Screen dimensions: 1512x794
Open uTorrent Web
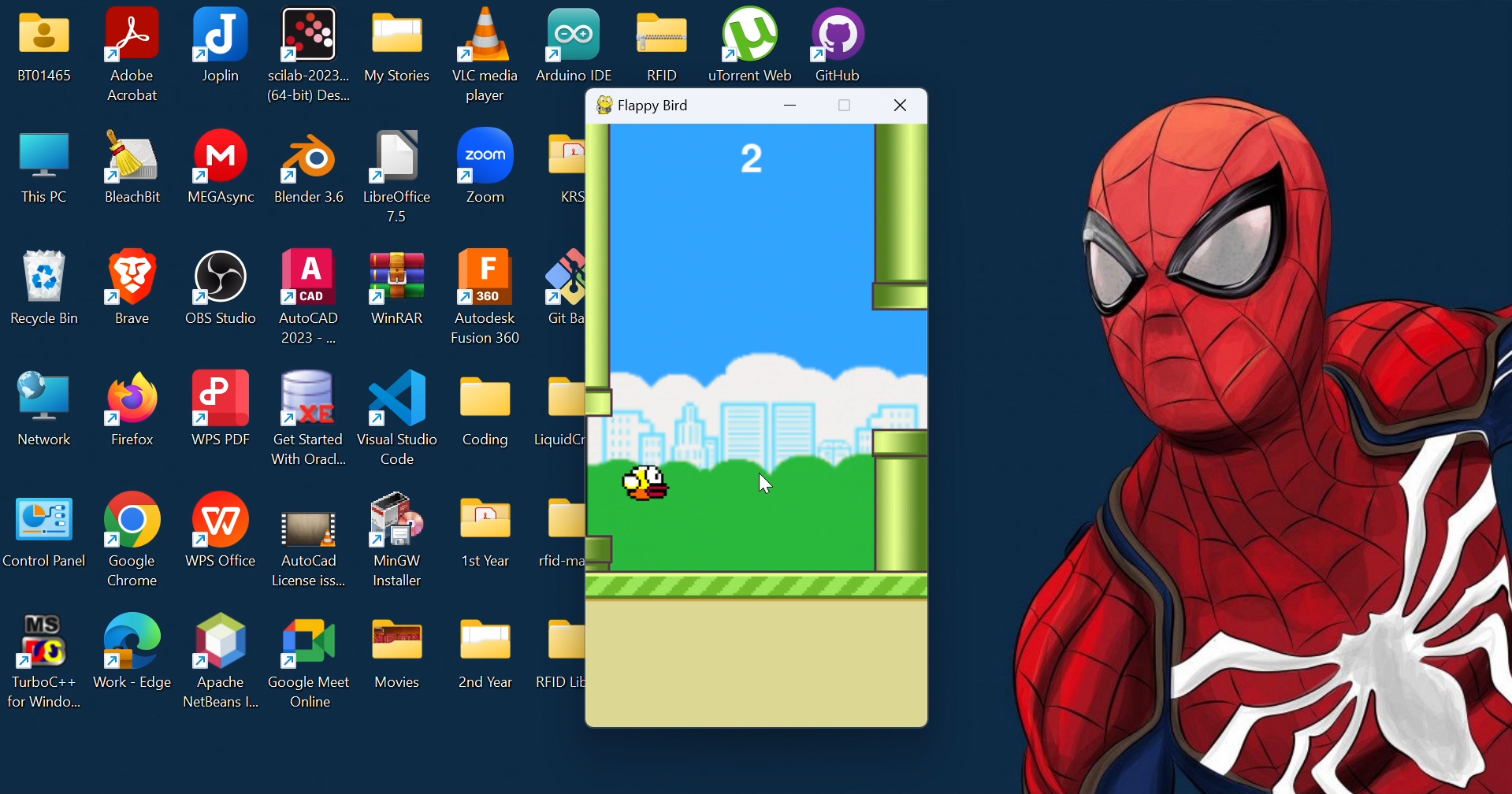point(749,35)
